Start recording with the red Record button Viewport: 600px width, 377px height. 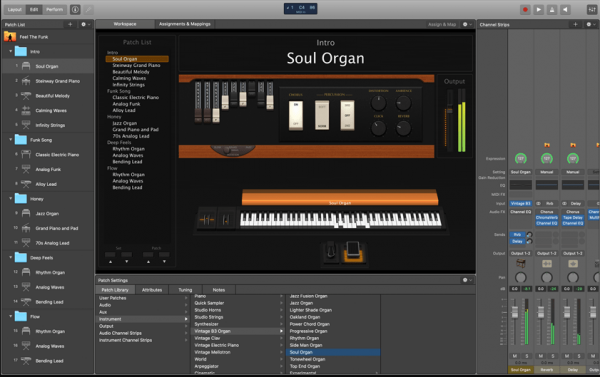[525, 10]
